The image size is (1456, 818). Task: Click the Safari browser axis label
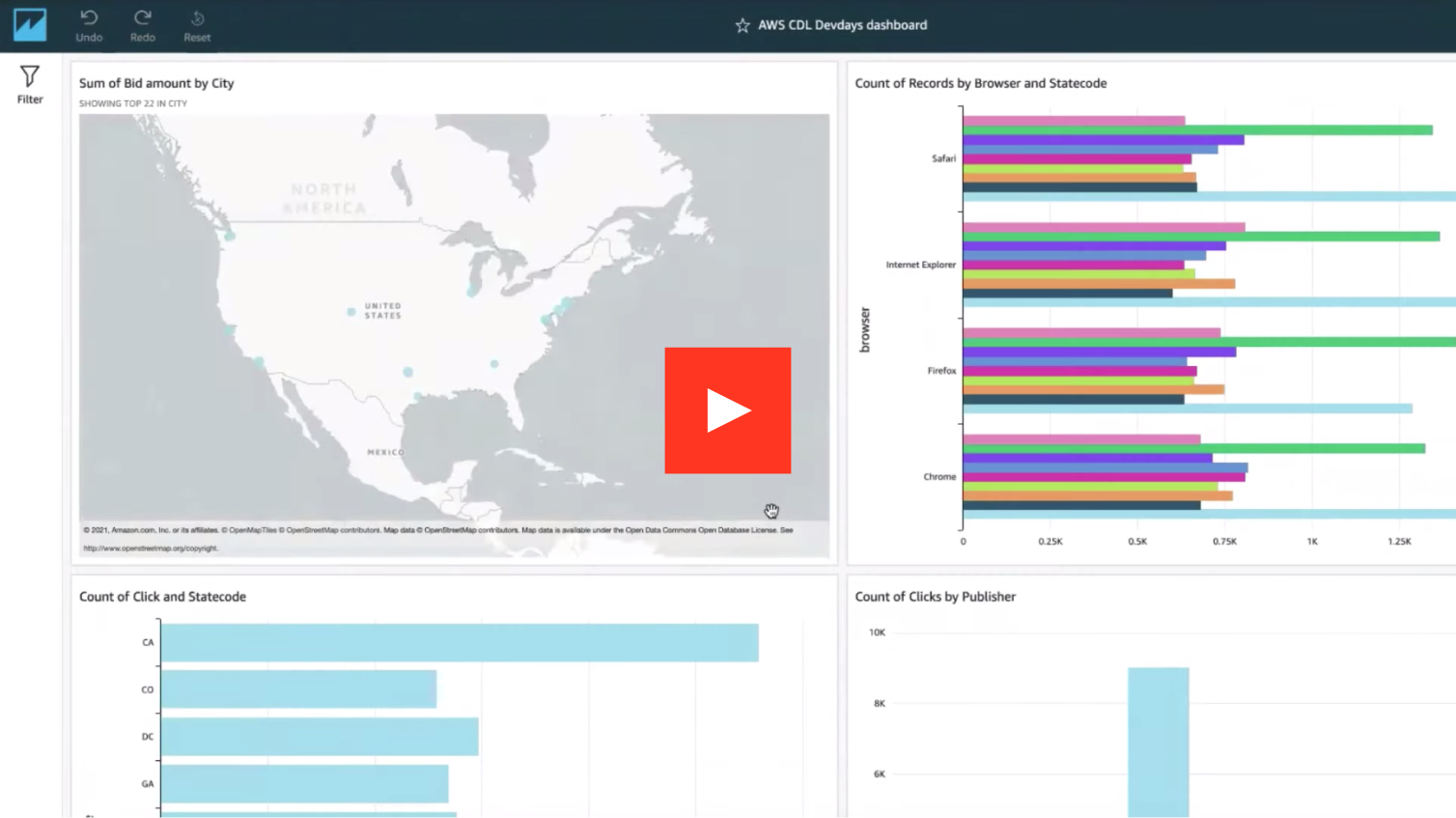click(943, 158)
